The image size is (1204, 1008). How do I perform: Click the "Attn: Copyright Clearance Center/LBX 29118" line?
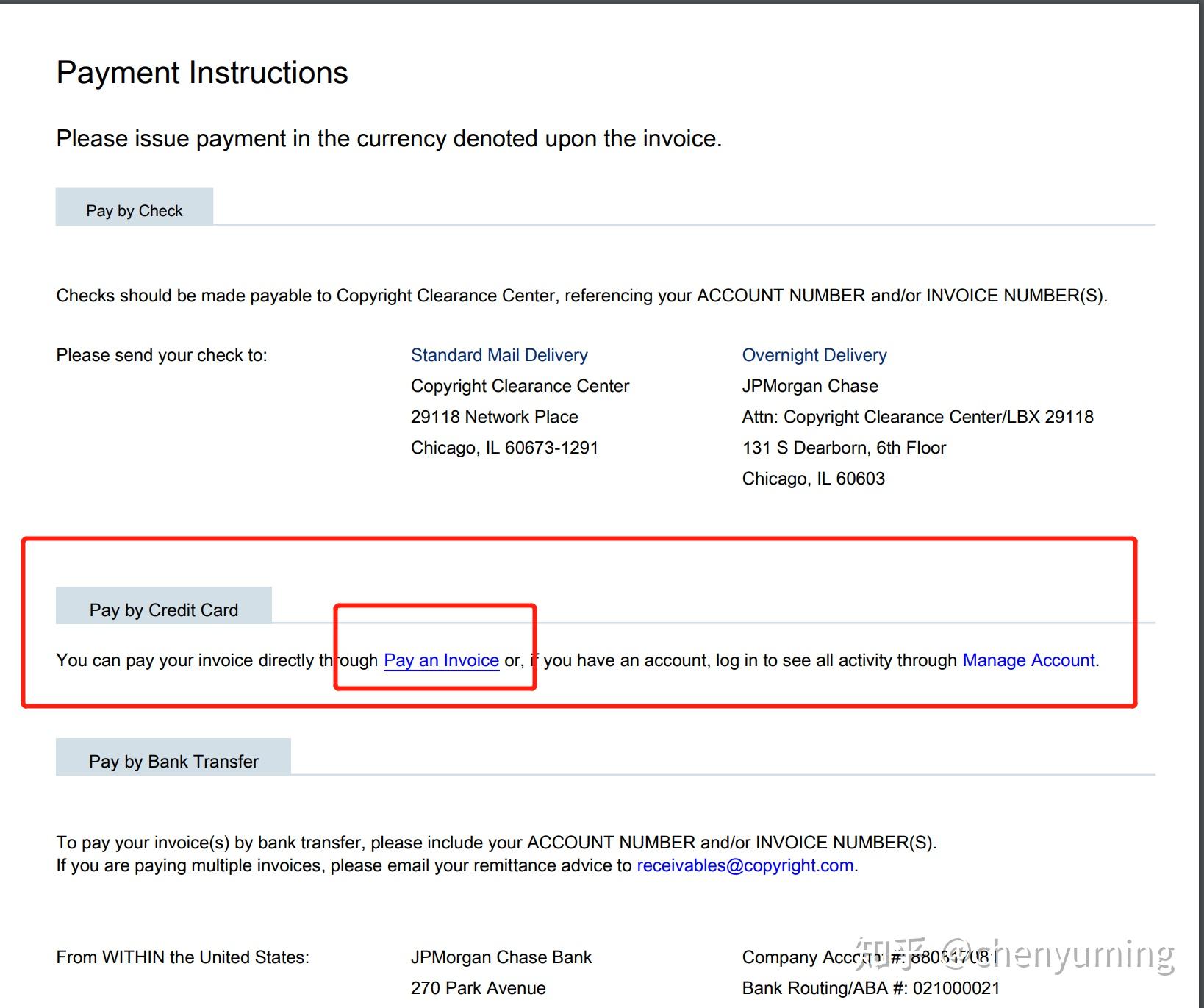tap(917, 417)
